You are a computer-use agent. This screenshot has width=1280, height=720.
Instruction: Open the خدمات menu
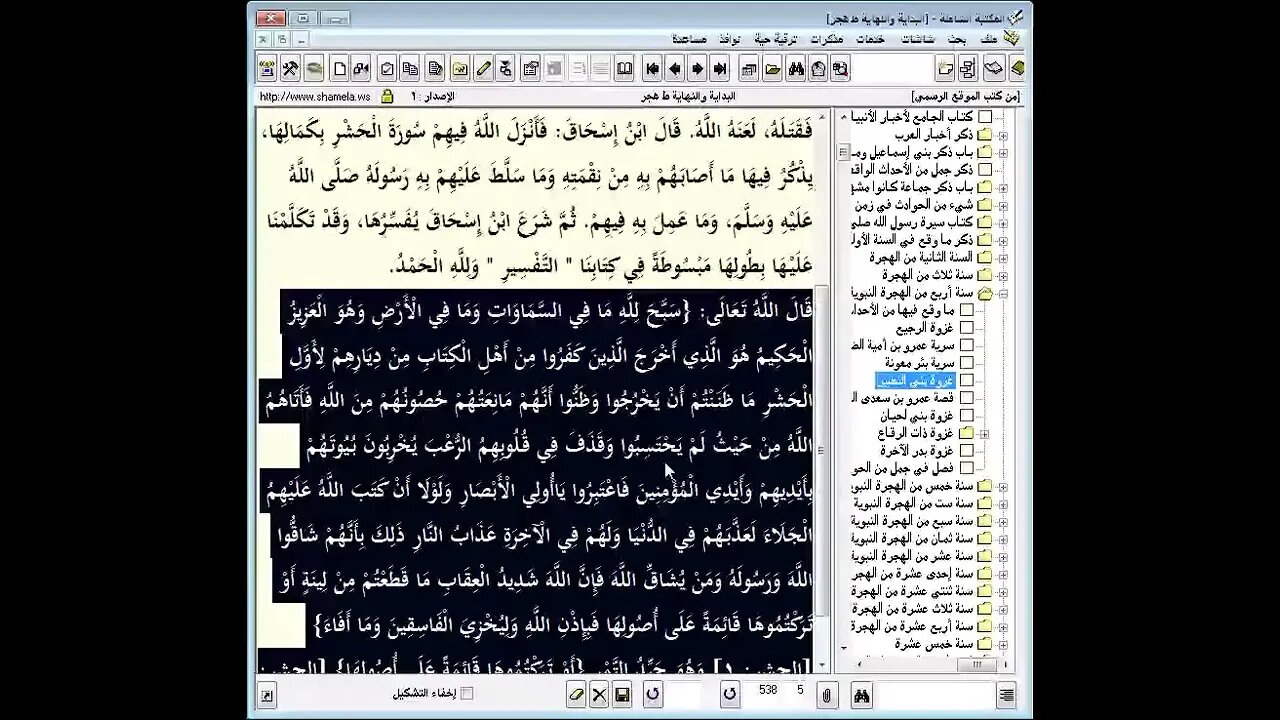point(870,39)
